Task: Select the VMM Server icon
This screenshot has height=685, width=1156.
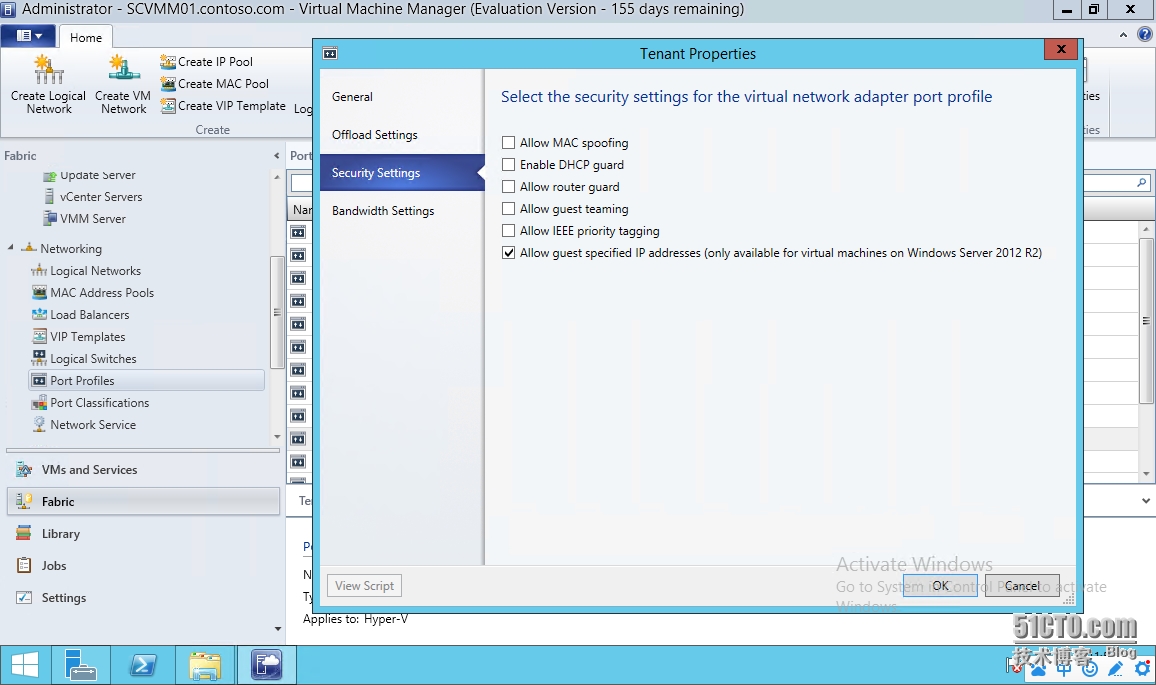Action: coord(49,219)
